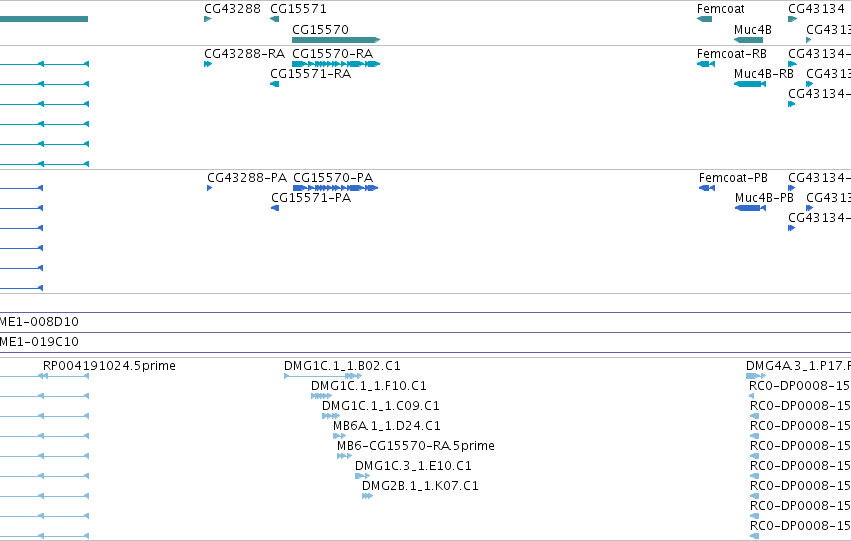Click the DMG2B.1_1.K07.C1 arrow glyph
Viewport: 851px width, 541px height.
pos(367,496)
